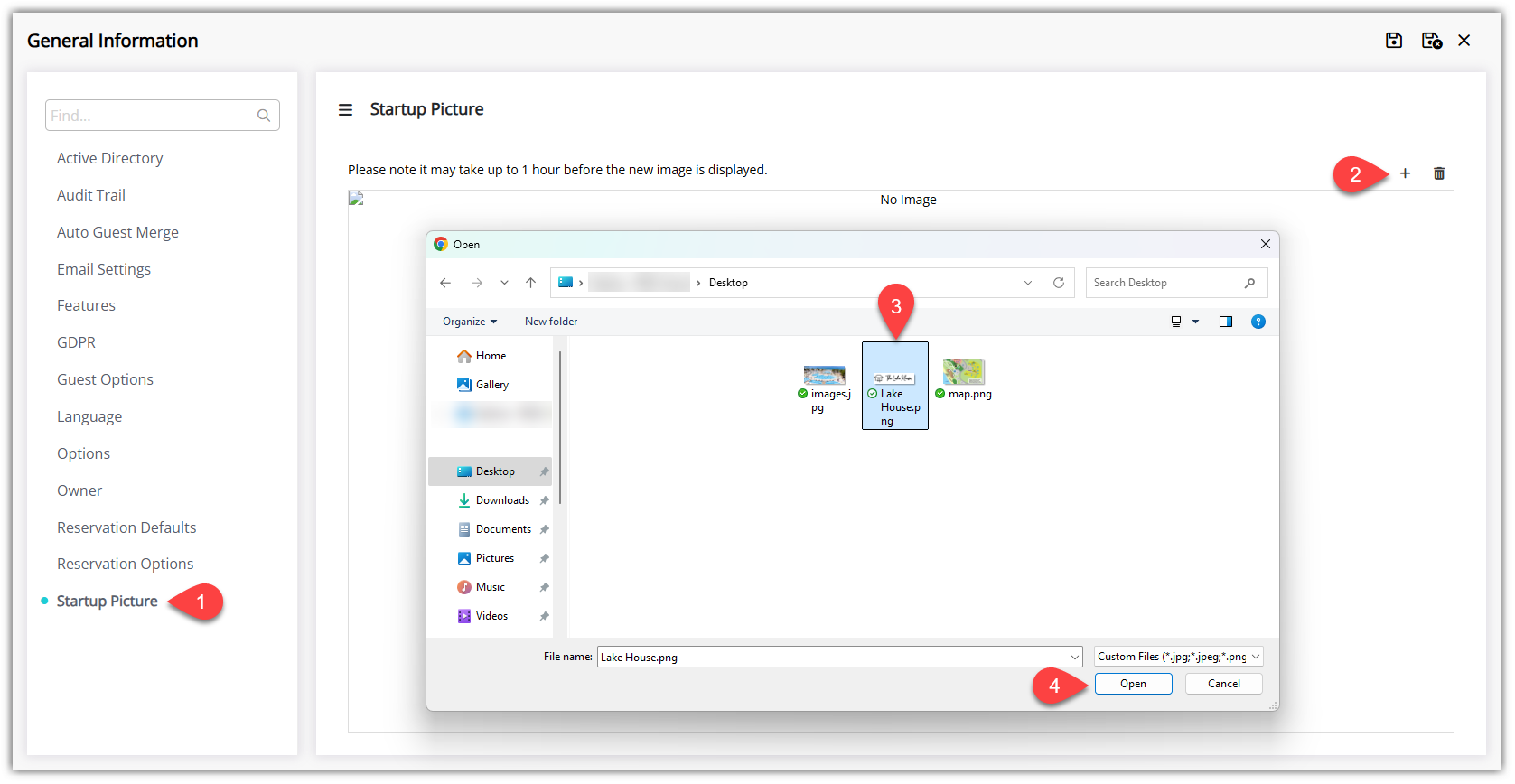
Task: Select Startup Picture in sidebar
Action: pyautogui.click(x=107, y=601)
